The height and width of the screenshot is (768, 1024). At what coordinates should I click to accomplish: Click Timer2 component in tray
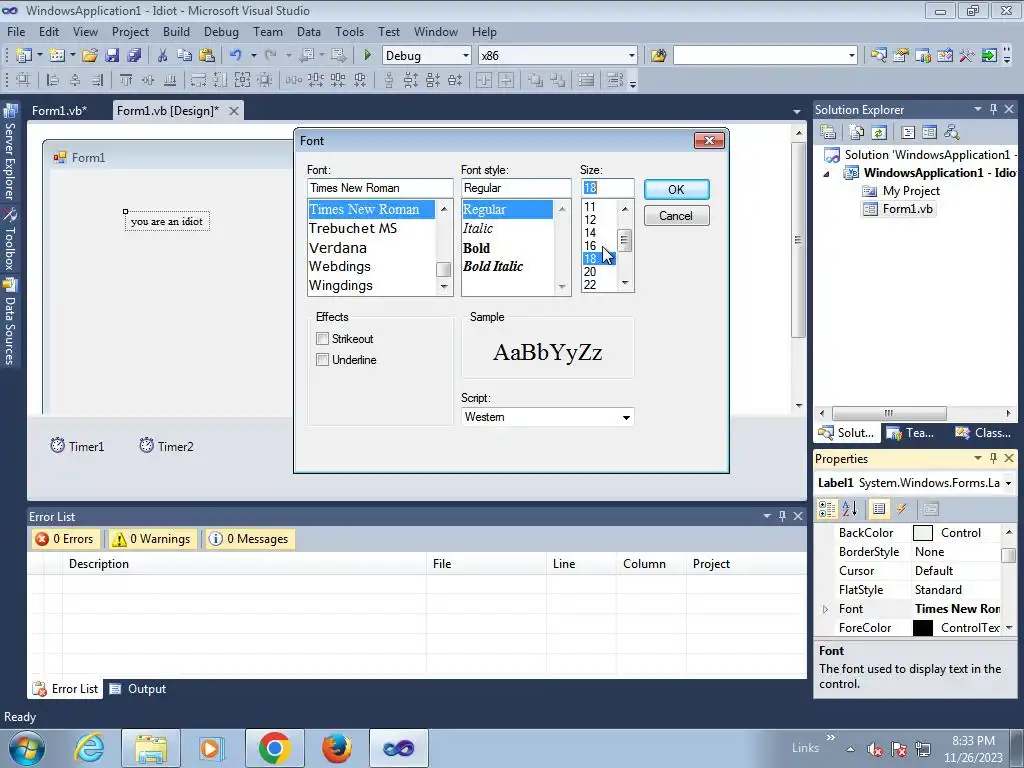pyautogui.click(x=167, y=446)
